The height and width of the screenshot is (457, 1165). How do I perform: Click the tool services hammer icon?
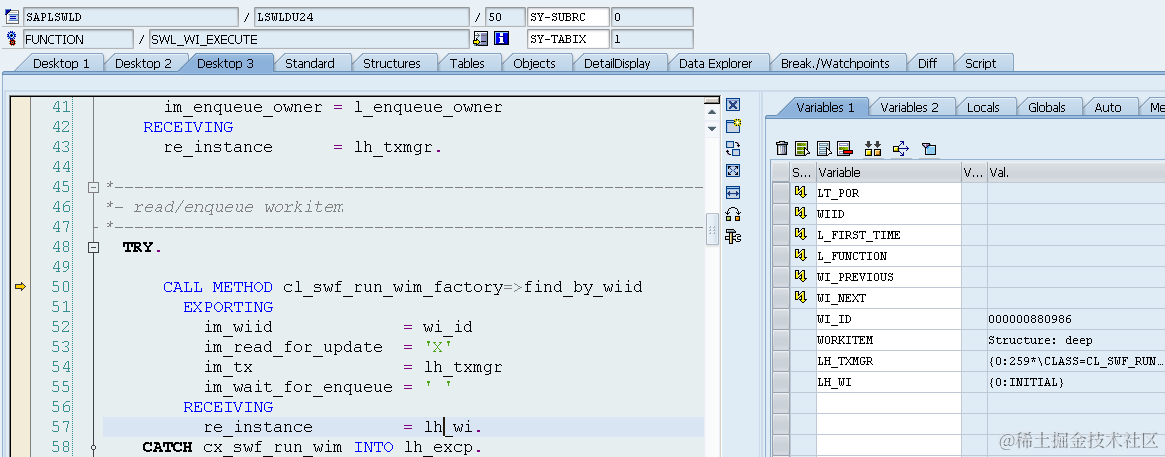[x=733, y=237]
